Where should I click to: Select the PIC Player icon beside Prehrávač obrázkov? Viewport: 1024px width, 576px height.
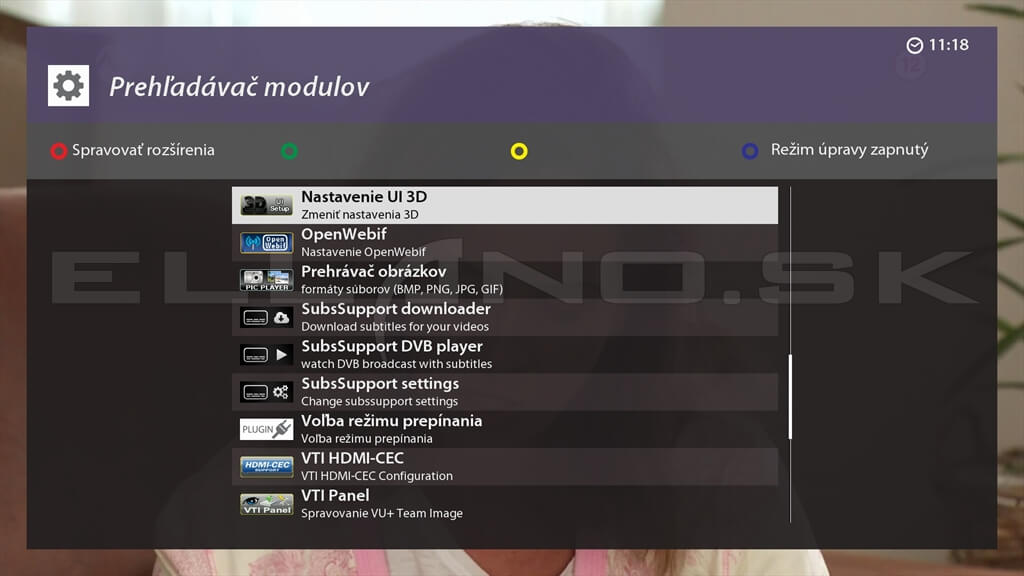pyautogui.click(x=264, y=278)
